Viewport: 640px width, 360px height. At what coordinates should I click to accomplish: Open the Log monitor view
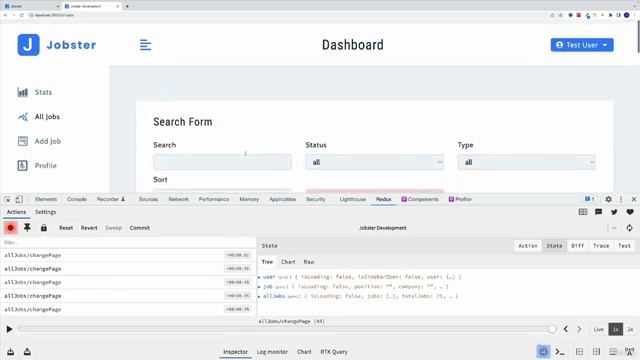[272, 352]
